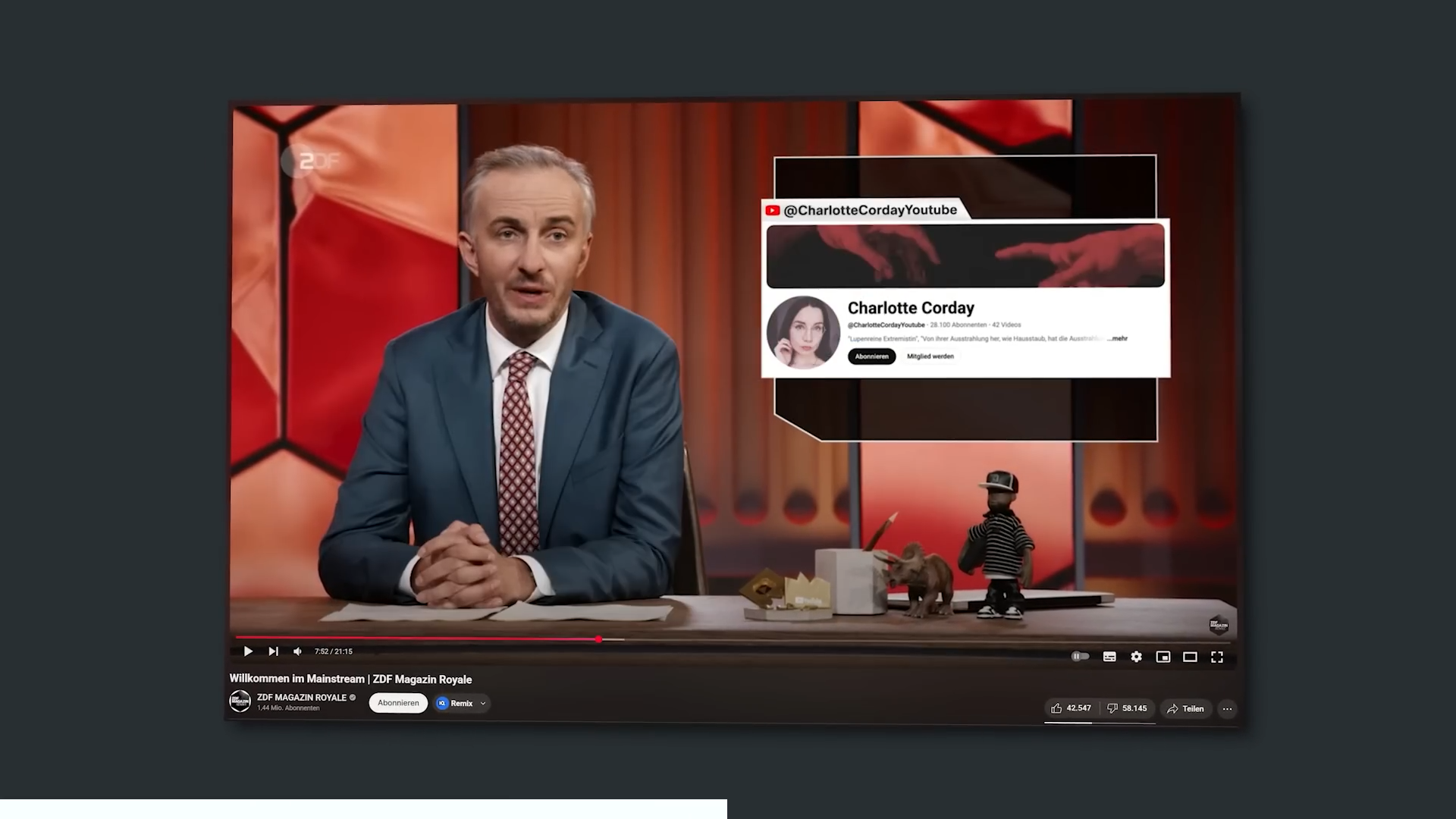Click the 7:52 / 21:15 time display
The width and height of the screenshot is (1456, 819).
pyautogui.click(x=334, y=651)
